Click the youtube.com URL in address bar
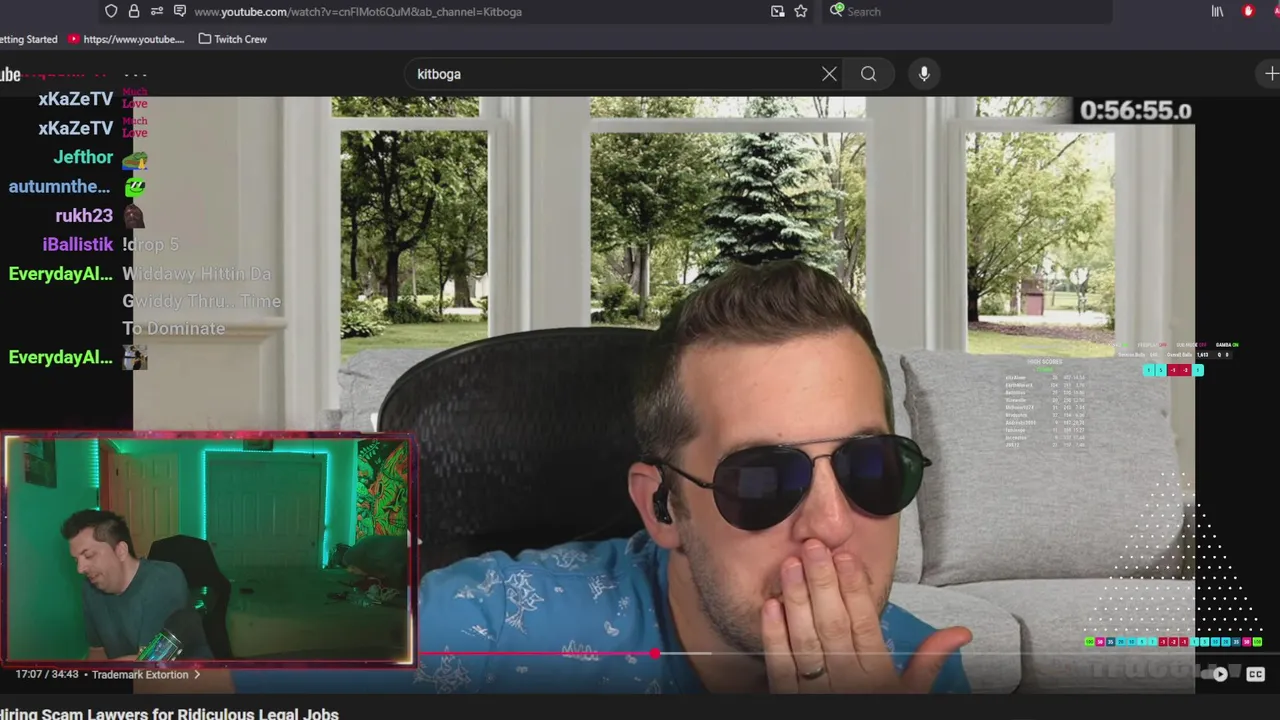Image resolution: width=1280 pixels, height=720 pixels. [x=358, y=11]
